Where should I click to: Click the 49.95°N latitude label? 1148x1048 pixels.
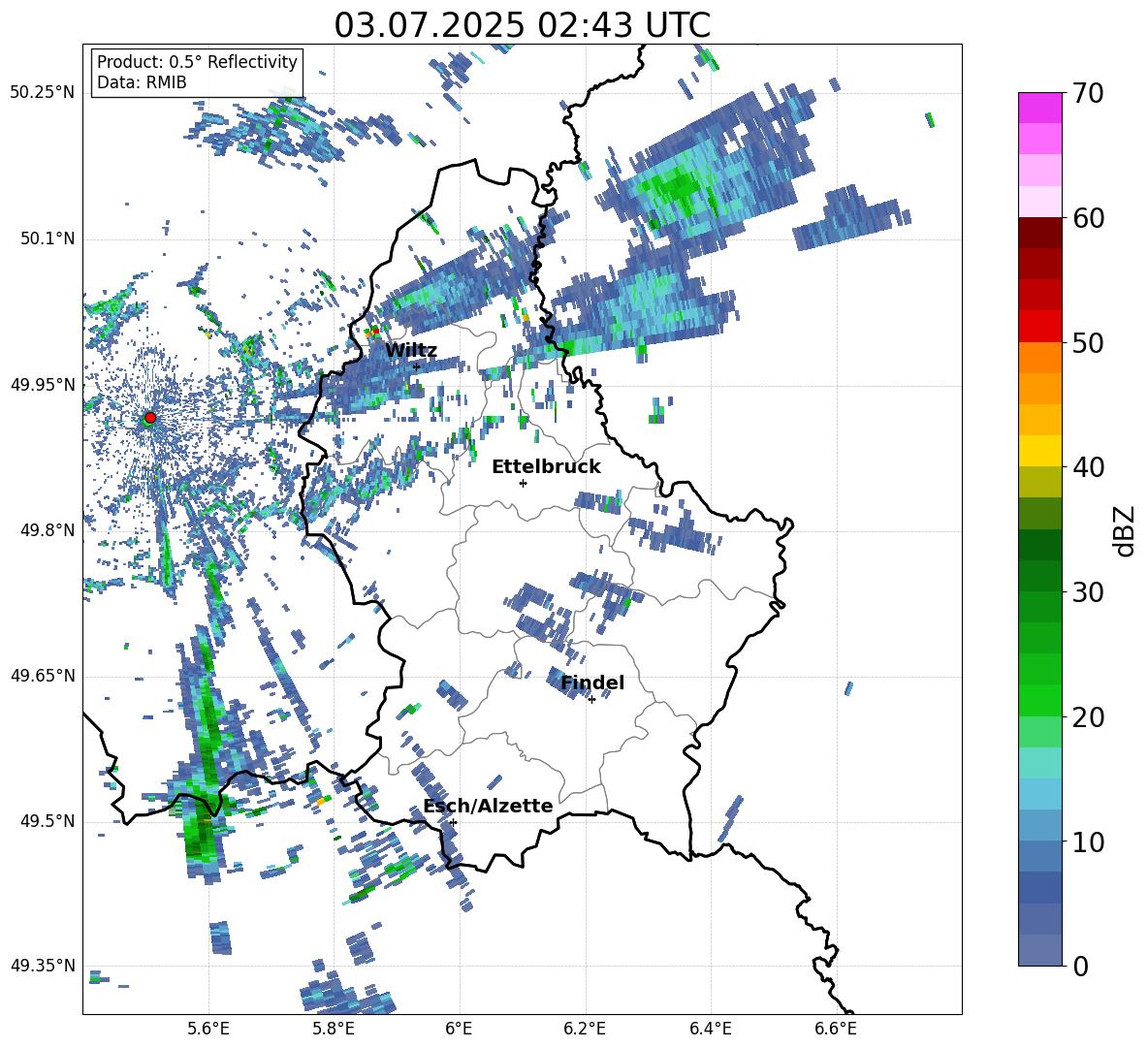43,385
